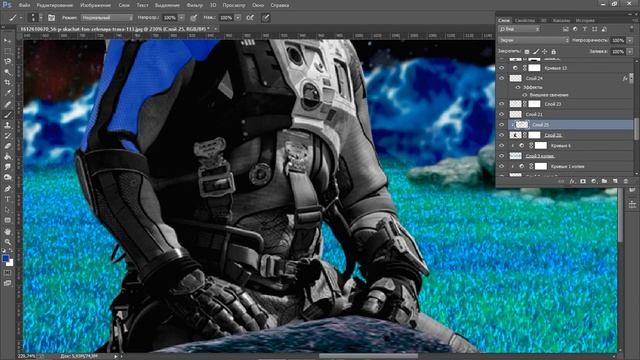Image resolution: width=640 pixels, height=360 pixels.
Task: Lock transparent pixels
Action: [x=527, y=51]
